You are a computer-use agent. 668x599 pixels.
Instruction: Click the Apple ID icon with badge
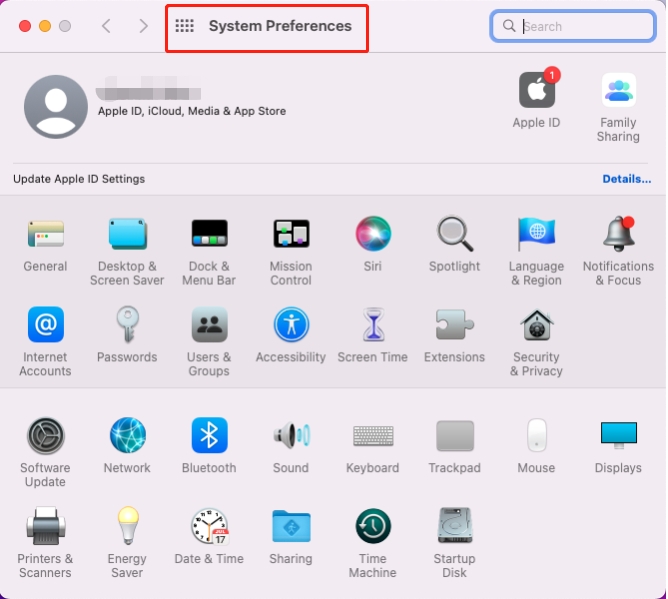(x=537, y=91)
